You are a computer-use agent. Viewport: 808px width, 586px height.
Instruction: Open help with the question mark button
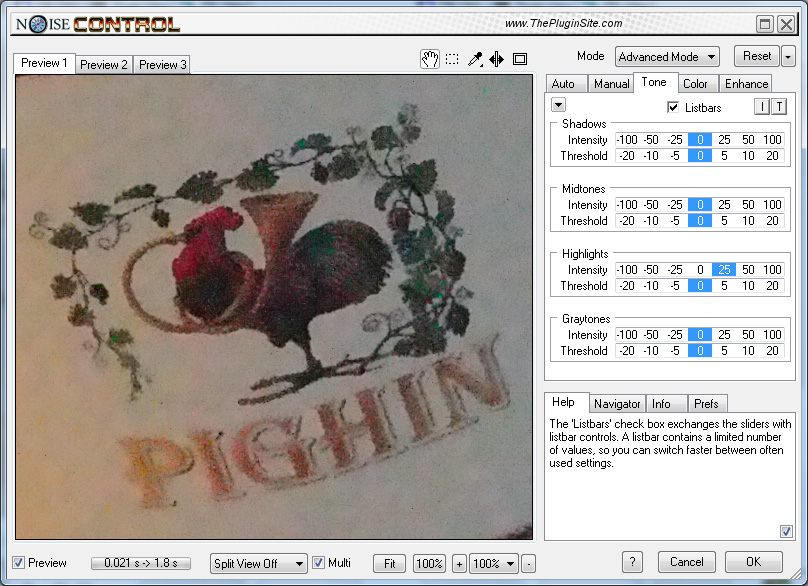(632, 562)
